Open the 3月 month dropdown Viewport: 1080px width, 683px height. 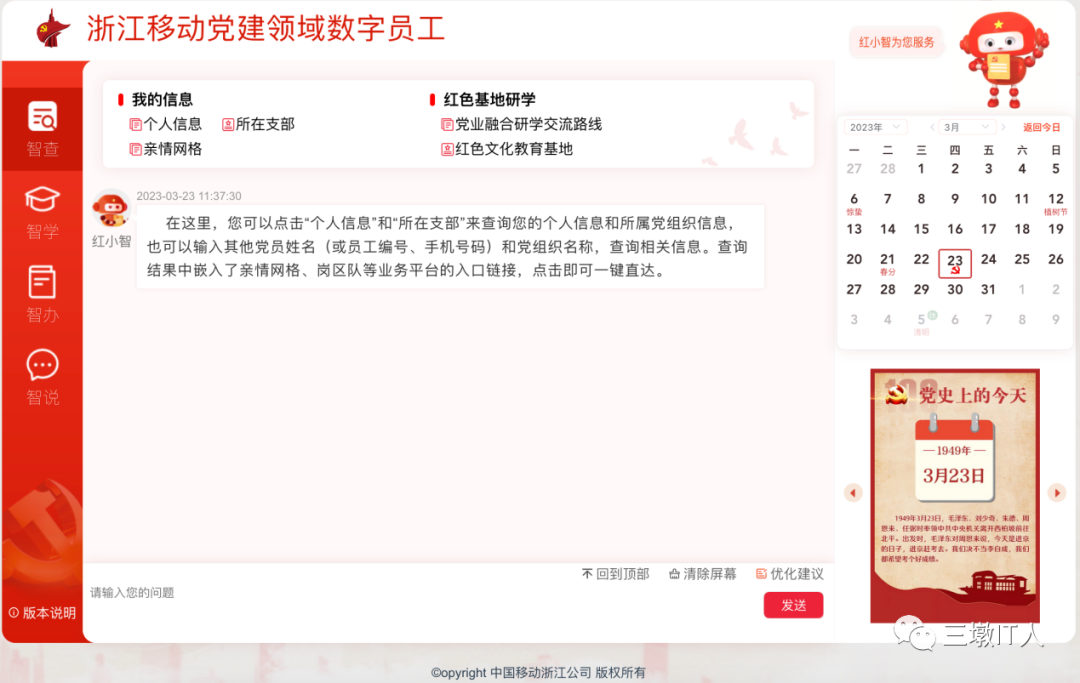point(967,127)
